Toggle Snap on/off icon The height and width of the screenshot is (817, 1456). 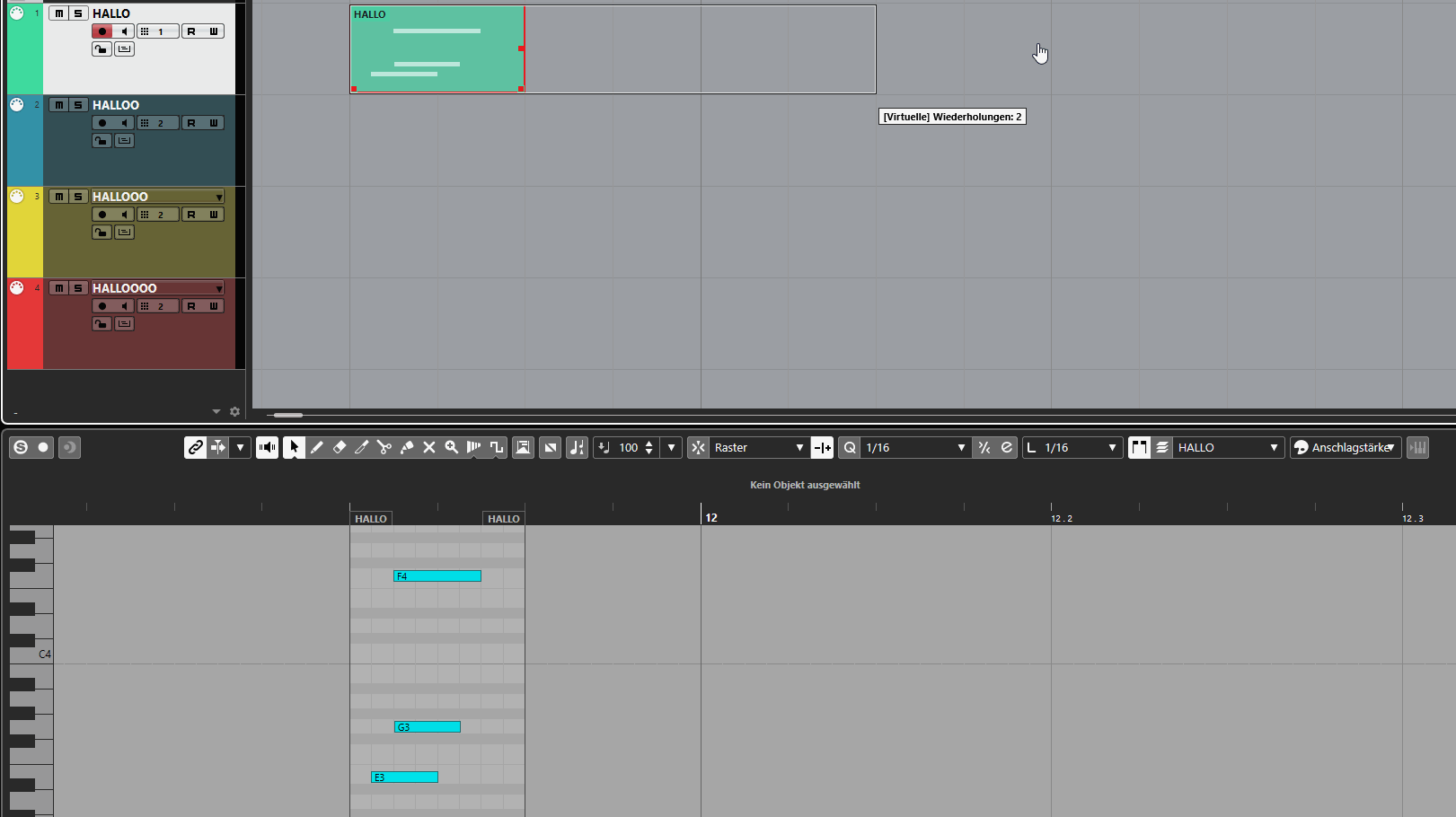click(x=698, y=447)
